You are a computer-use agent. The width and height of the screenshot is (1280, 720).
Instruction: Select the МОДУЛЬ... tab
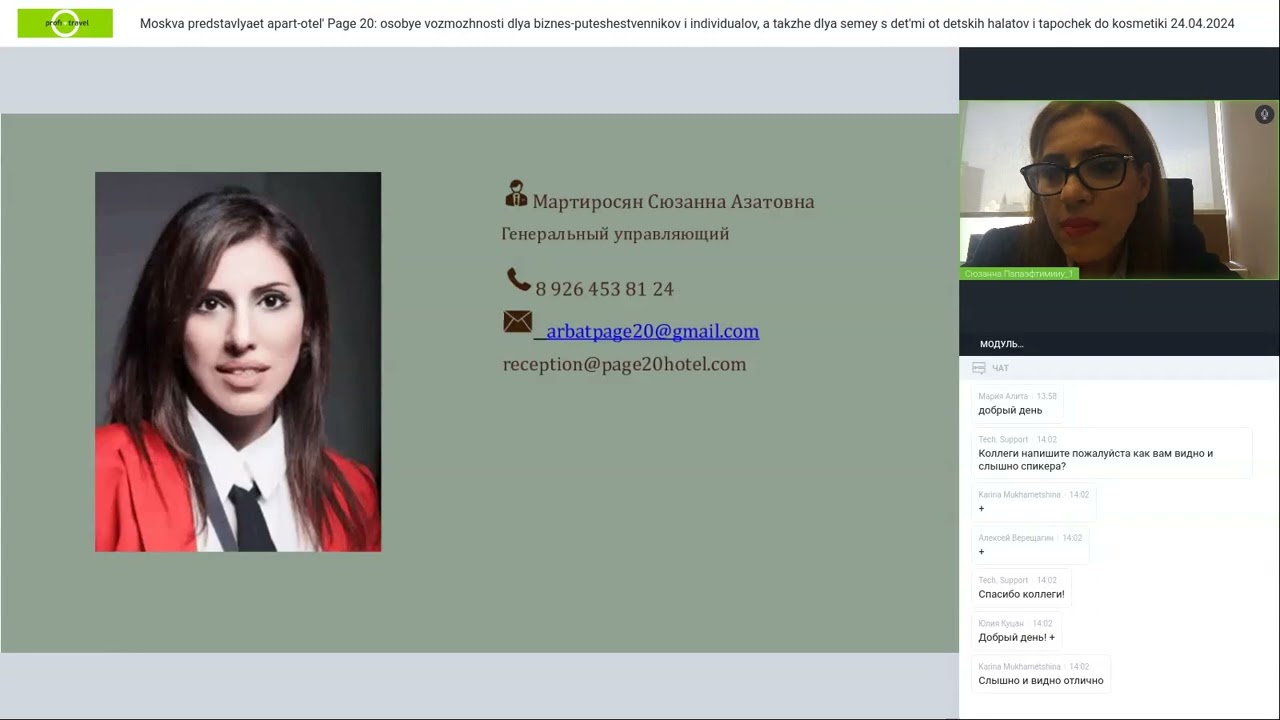coord(1001,344)
